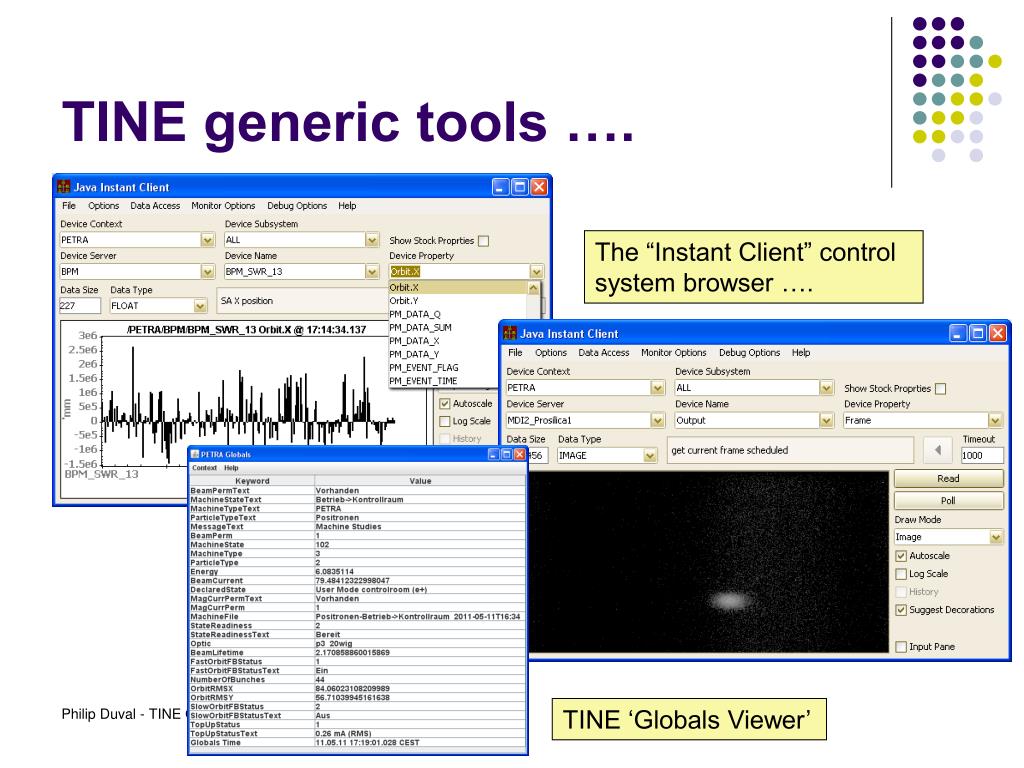Open Device Name Output dropdown
Screen dimensions: 1024x768
[826, 421]
